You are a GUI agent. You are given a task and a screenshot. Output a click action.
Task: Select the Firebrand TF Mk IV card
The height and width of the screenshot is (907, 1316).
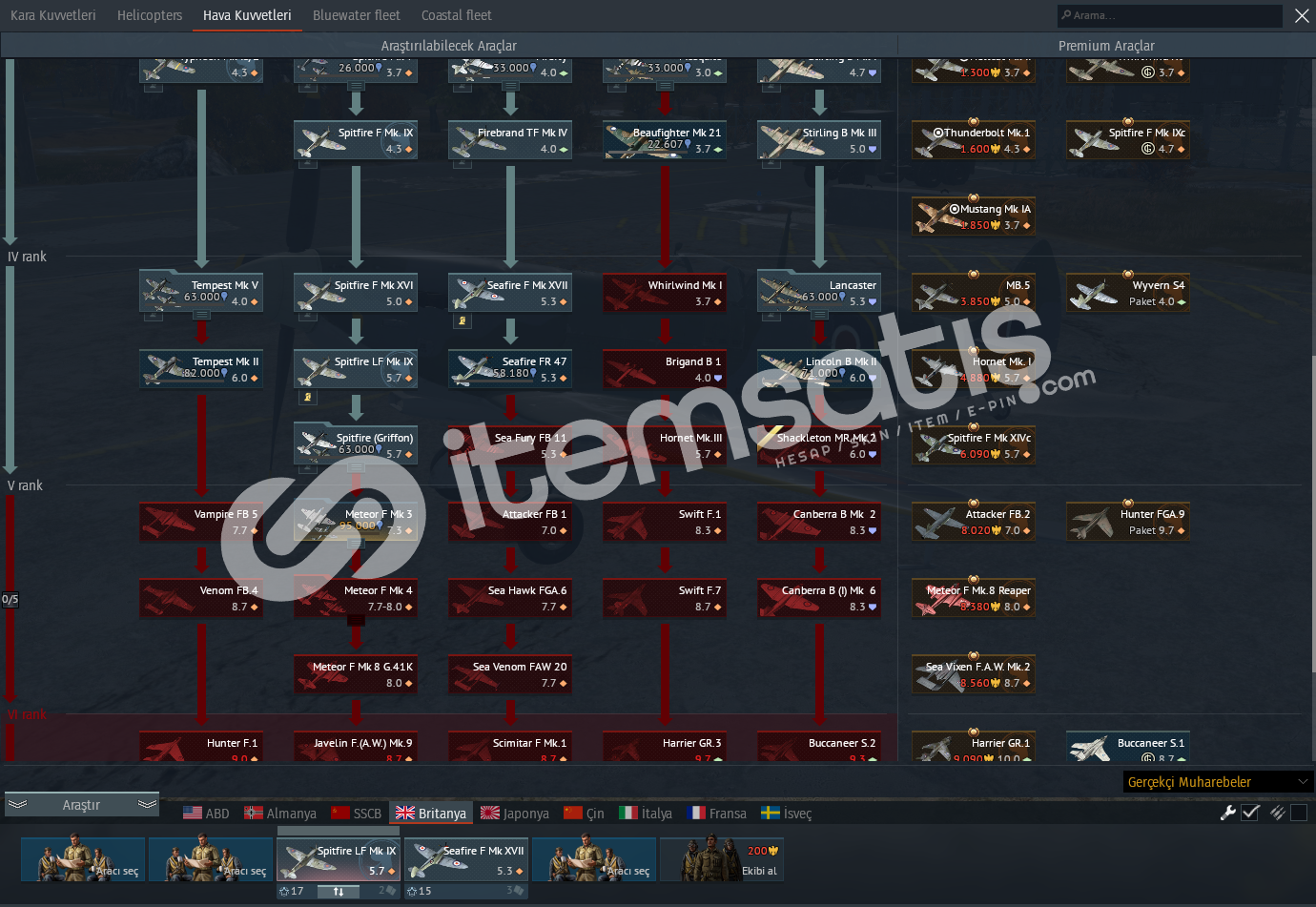(x=510, y=140)
